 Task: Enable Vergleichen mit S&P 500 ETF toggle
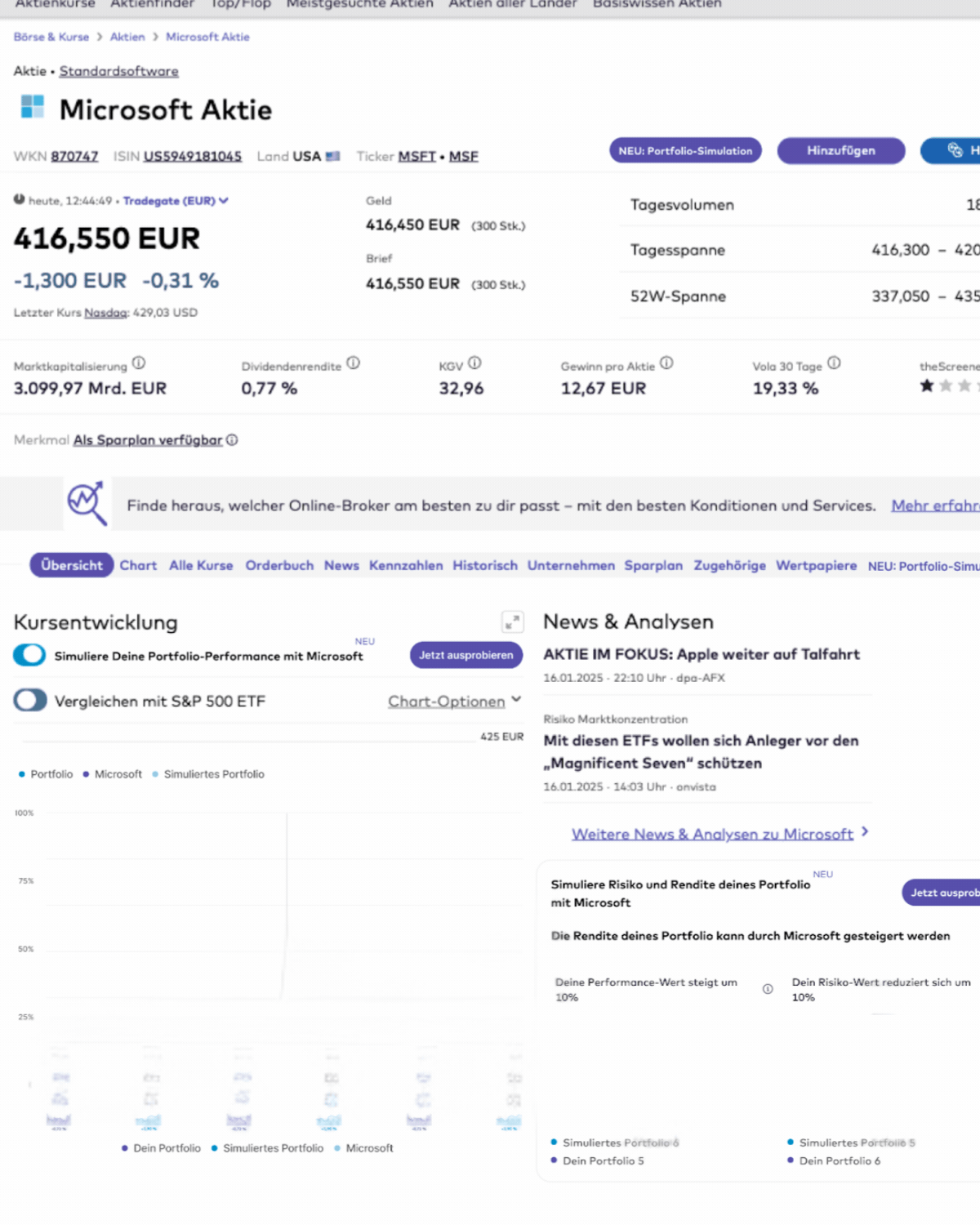click(x=30, y=701)
